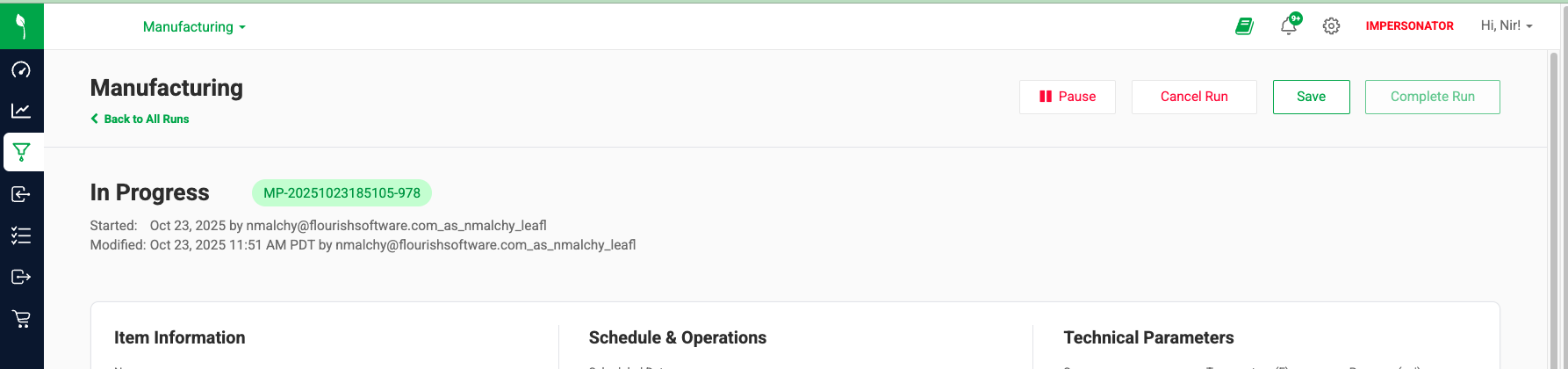Click the outbound arrow sidebar icon
The image size is (1568, 369).
click(21, 277)
